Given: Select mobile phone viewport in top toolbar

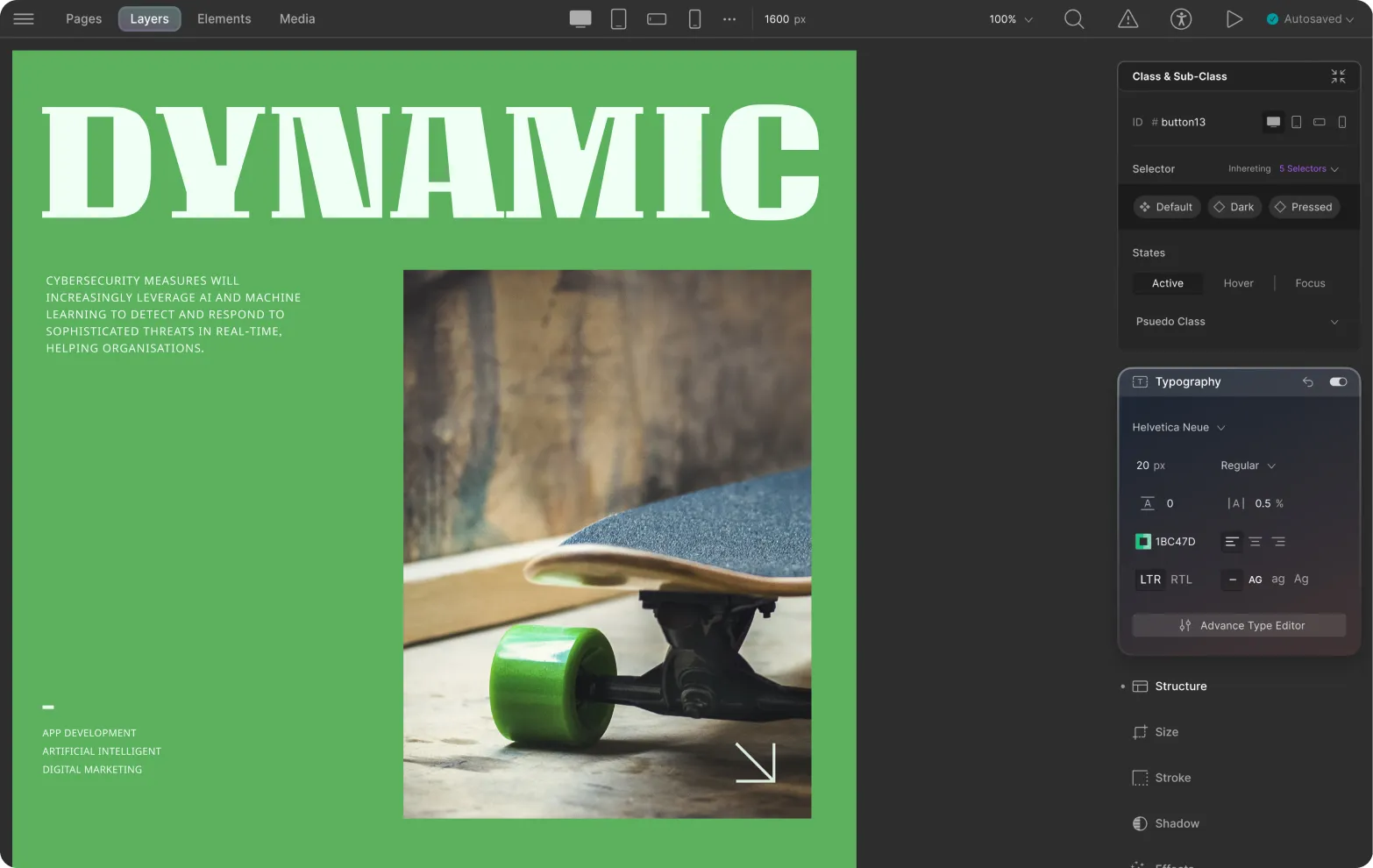Looking at the screenshot, I should [694, 18].
